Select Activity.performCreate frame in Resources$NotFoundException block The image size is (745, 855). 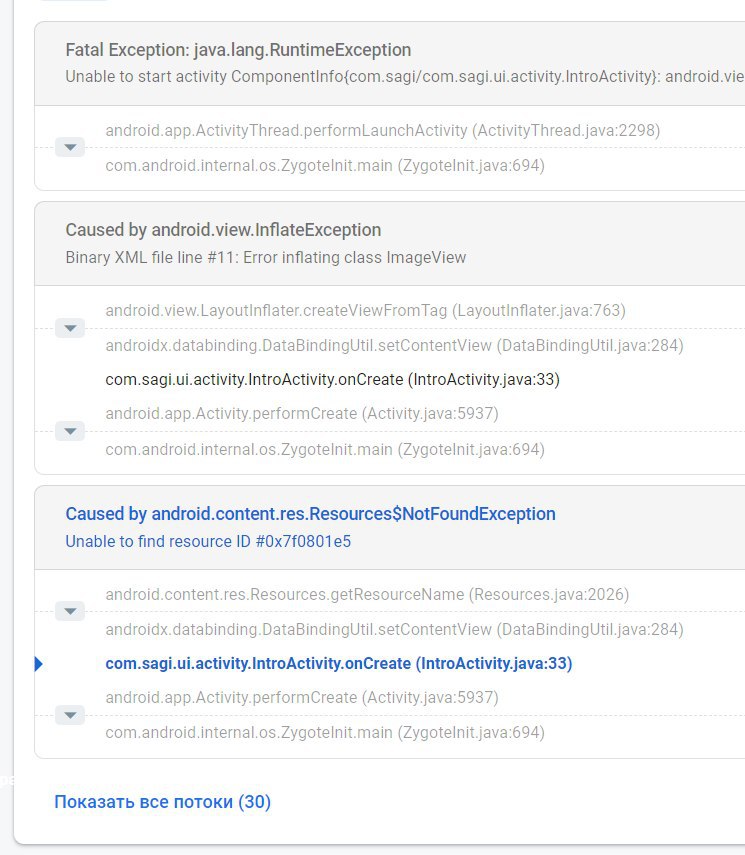(302, 697)
